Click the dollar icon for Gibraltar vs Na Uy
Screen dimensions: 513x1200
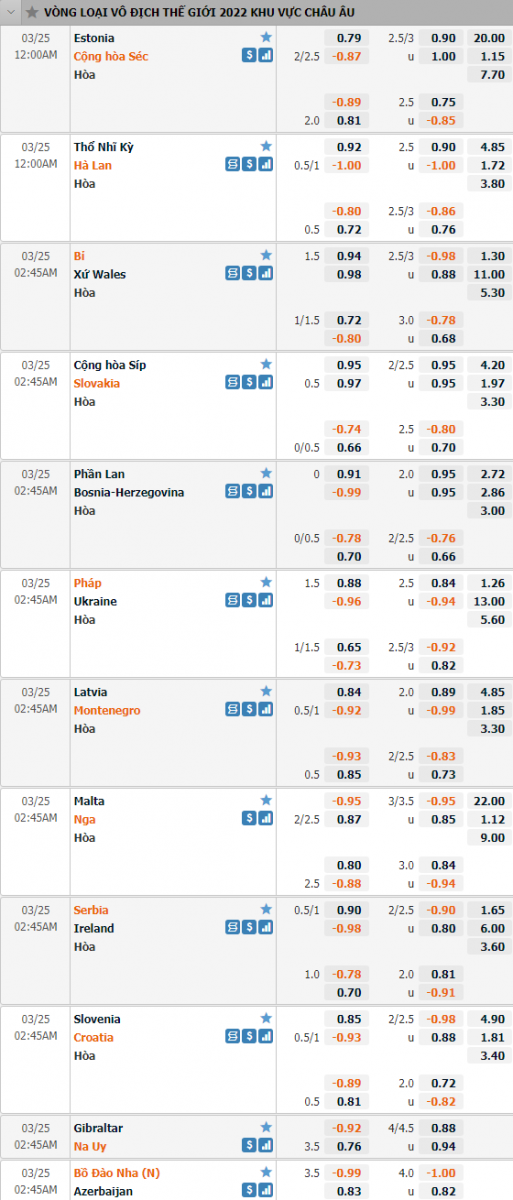tap(248, 1146)
